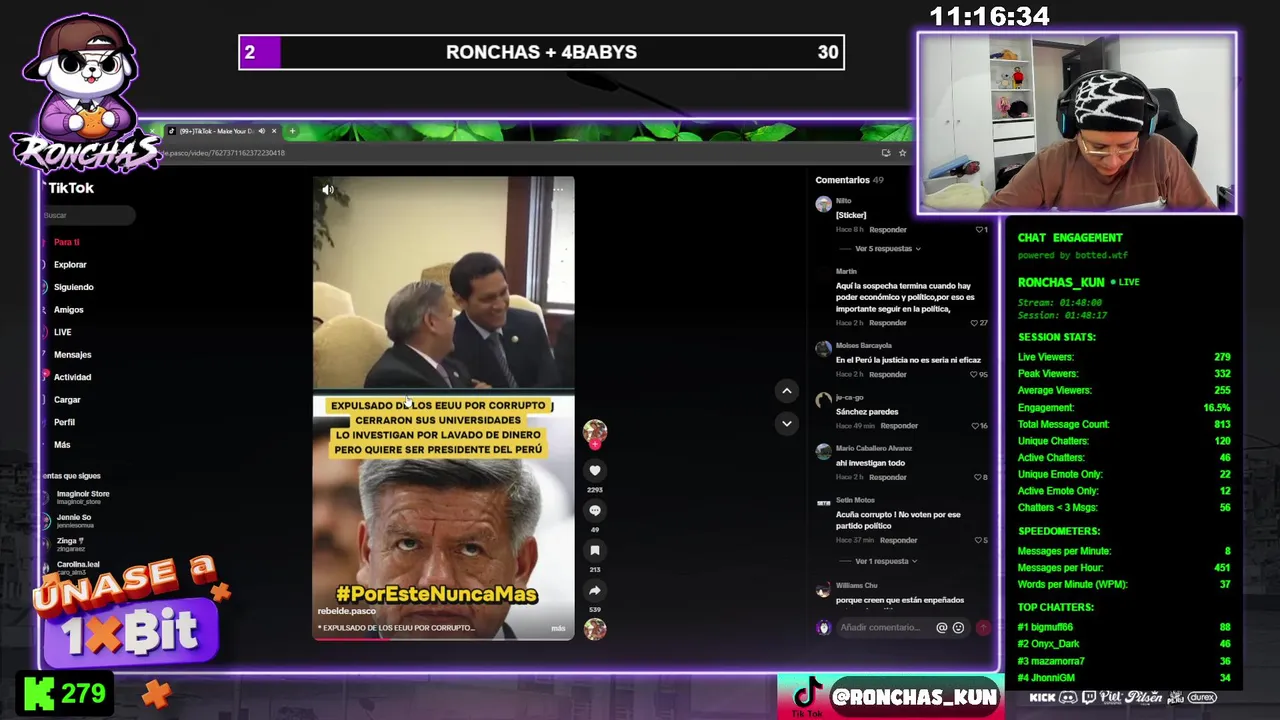Click the @ mention icon in comment box
This screenshot has width=1280, height=720.
coord(941,628)
